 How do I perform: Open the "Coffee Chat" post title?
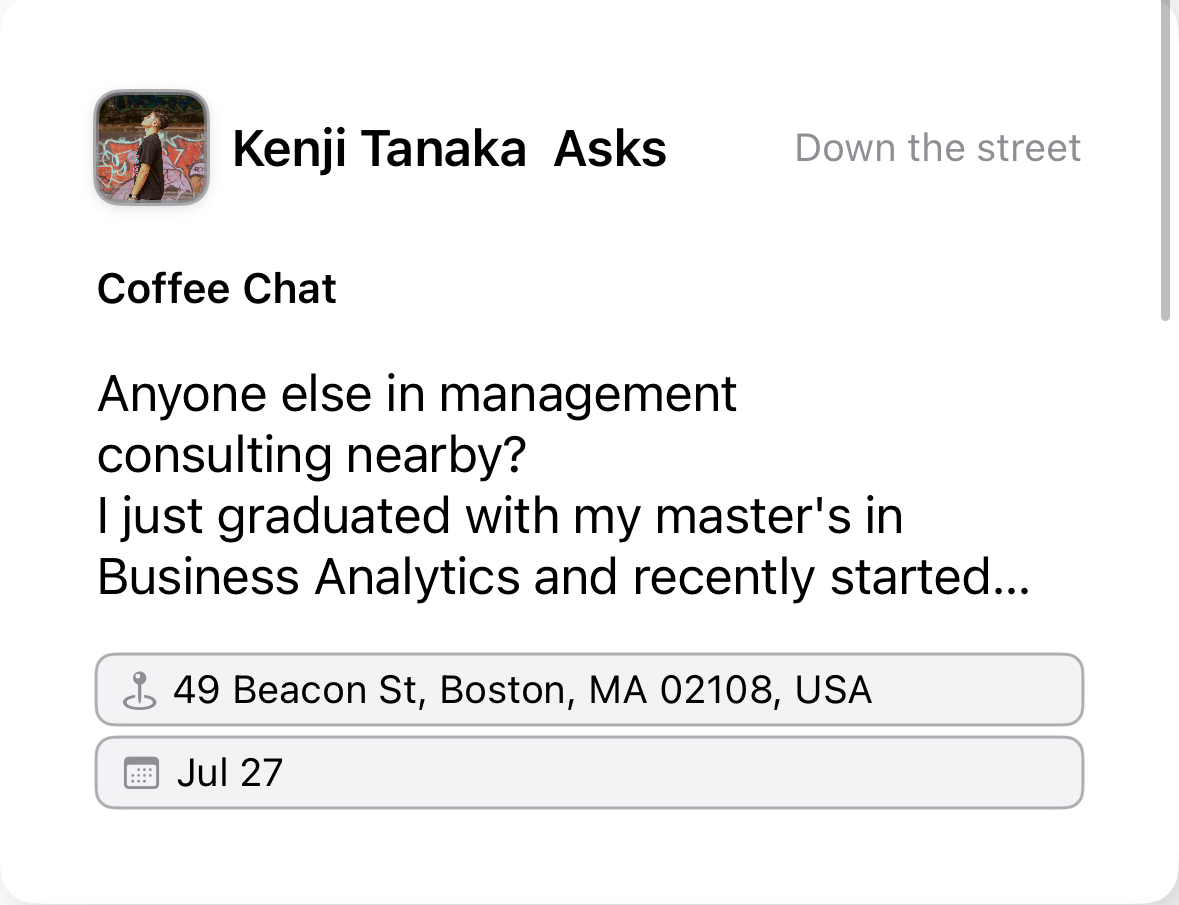tap(217, 290)
